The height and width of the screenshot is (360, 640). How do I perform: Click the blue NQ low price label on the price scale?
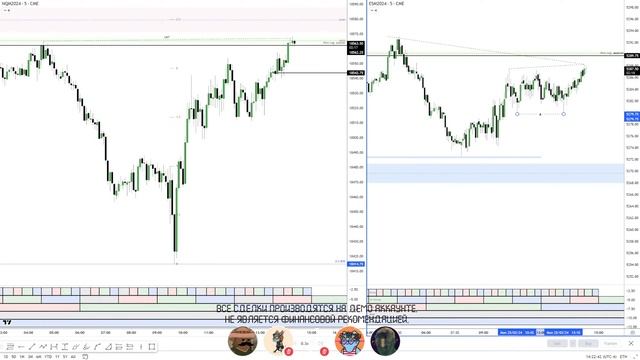[x=356, y=264]
